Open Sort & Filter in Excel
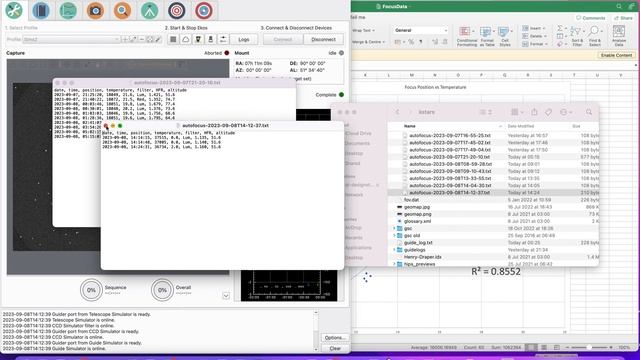The height and width of the screenshot is (360, 640). [577, 36]
